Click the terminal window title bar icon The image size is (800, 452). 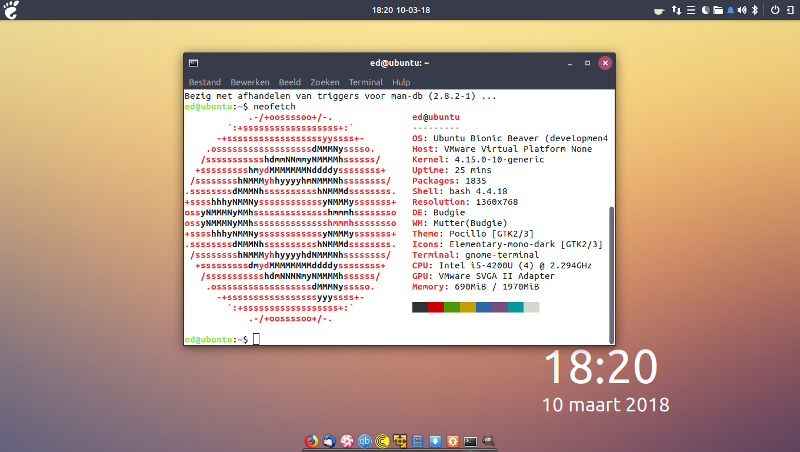[193, 63]
